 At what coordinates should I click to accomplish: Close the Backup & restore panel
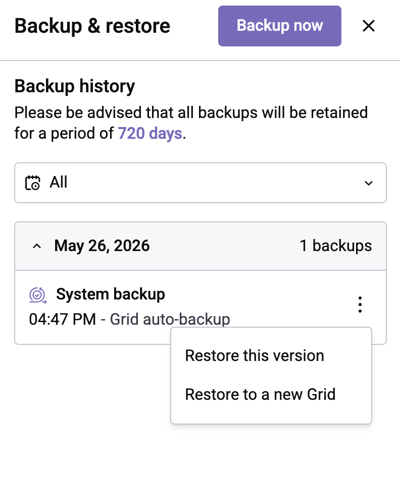pyautogui.click(x=368, y=26)
